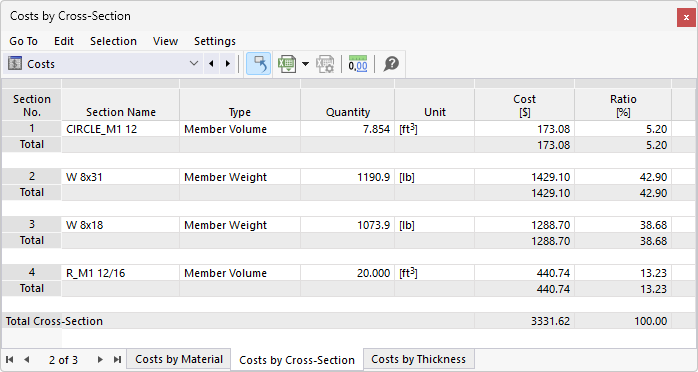Switch to Costs by Thickness tab

point(418,359)
